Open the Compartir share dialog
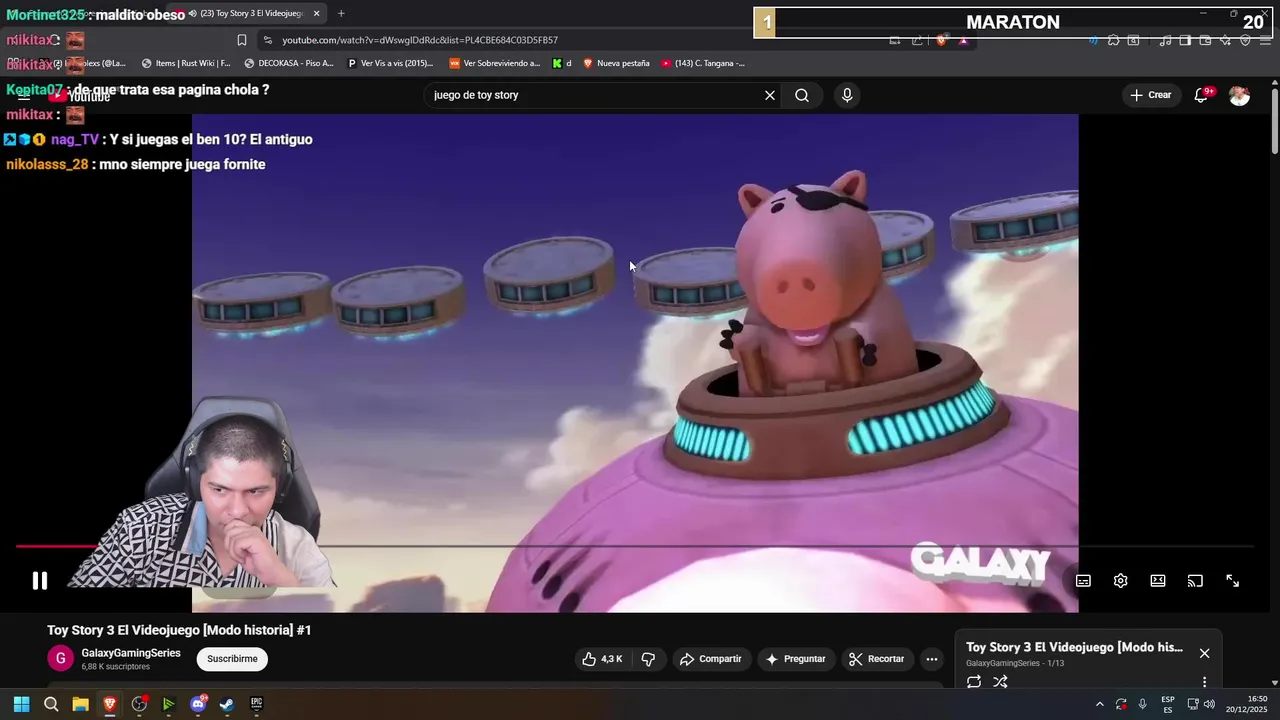The width and height of the screenshot is (1280, 720). point(711,659)
